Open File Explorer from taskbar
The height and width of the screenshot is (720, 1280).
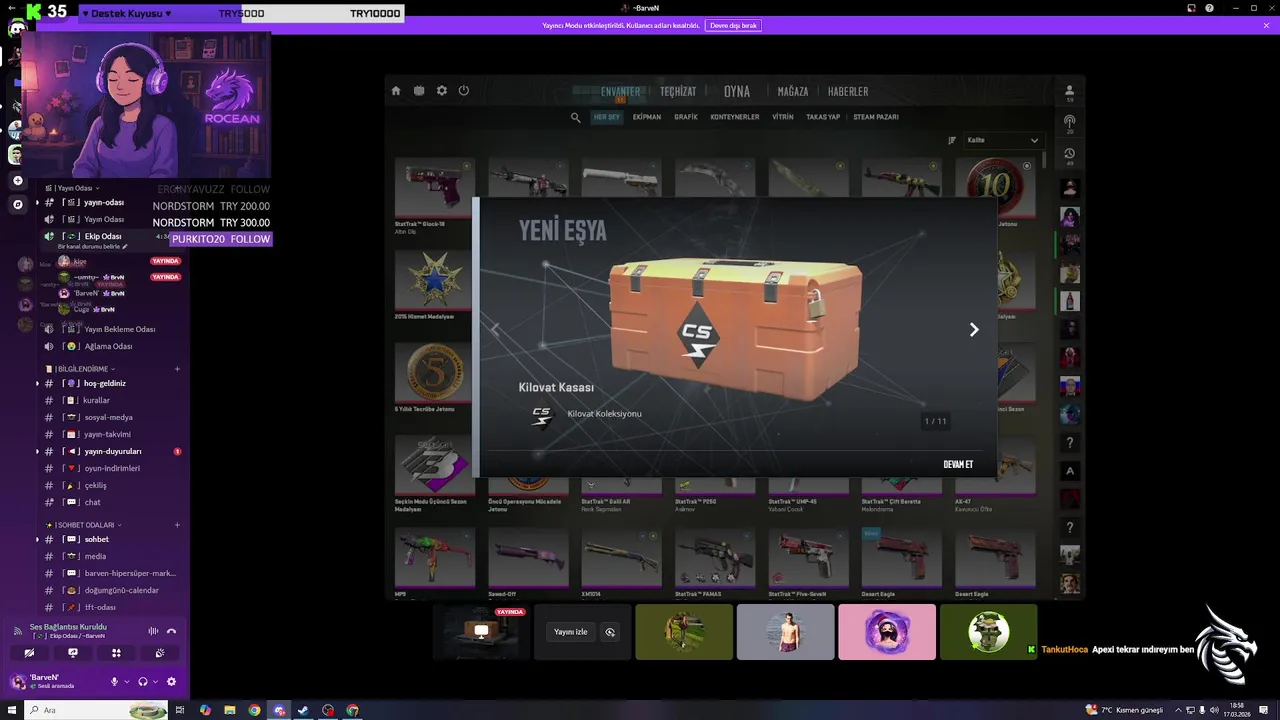[229, 710]
